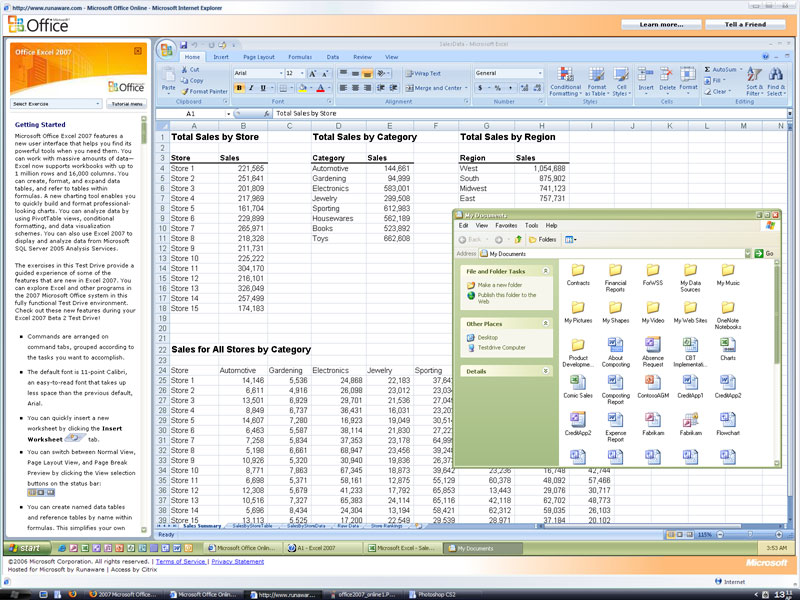Open Sort & Filter menu

(754, 81)
